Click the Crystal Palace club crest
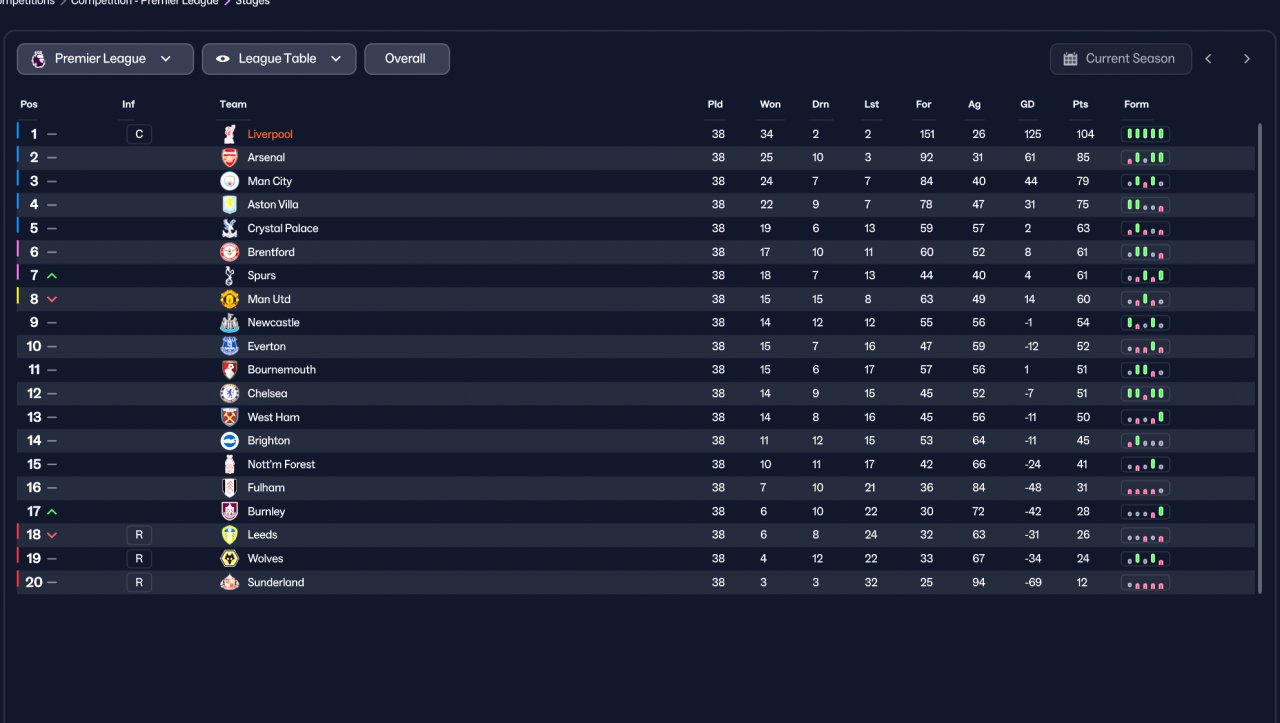Viewport: 1280px width, 723px height. tap(230, 228)
